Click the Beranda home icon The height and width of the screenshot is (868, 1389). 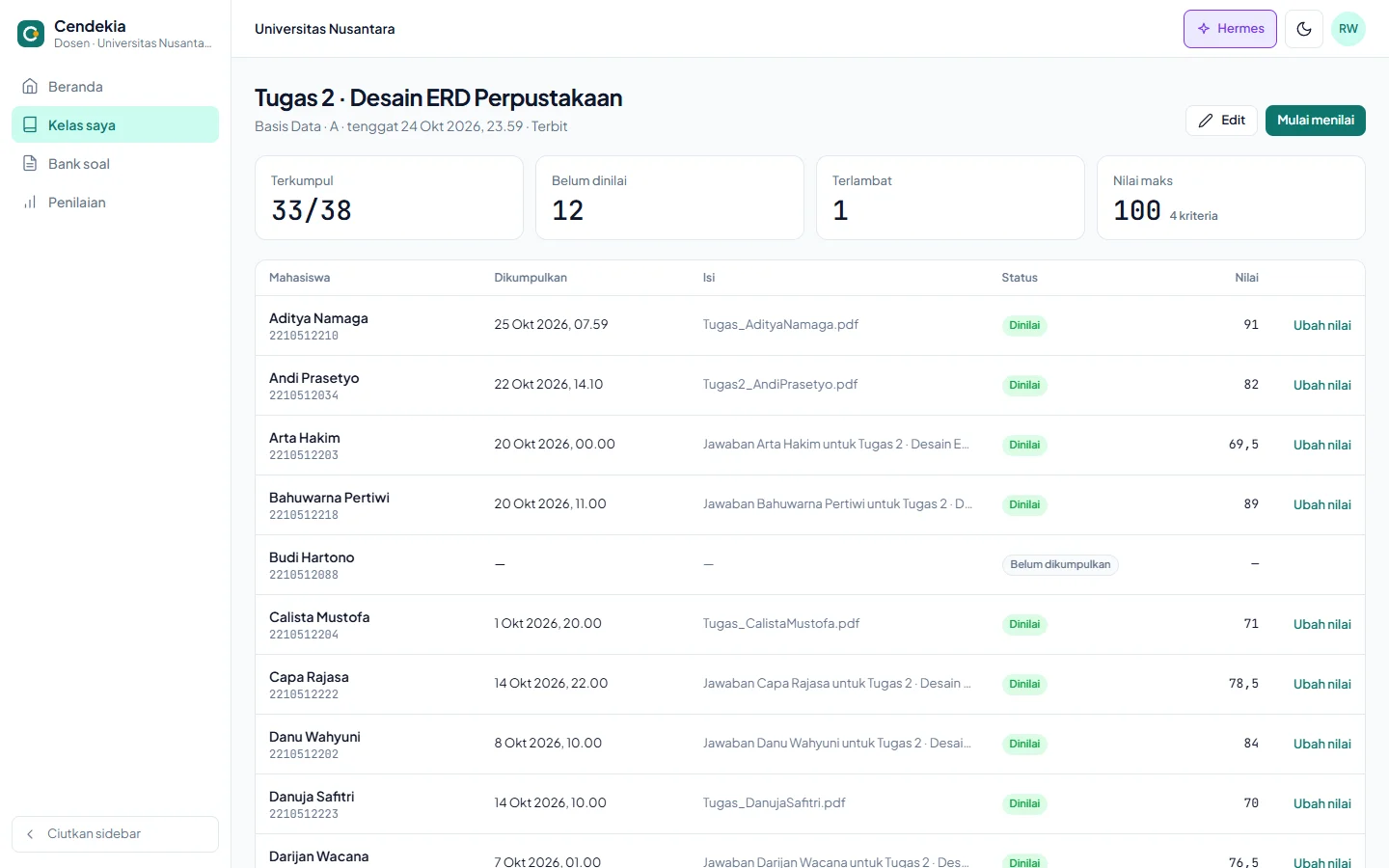(30, 87)
